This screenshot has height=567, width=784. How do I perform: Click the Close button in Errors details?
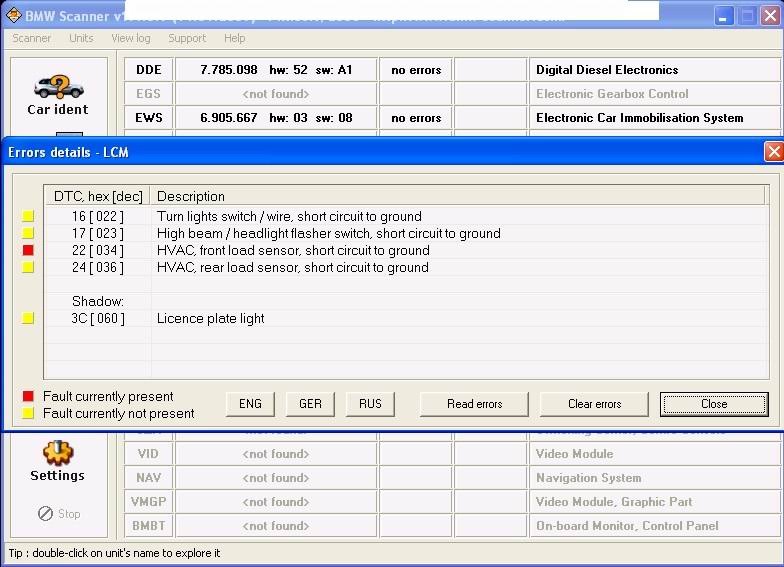click(x=714, y=404)
